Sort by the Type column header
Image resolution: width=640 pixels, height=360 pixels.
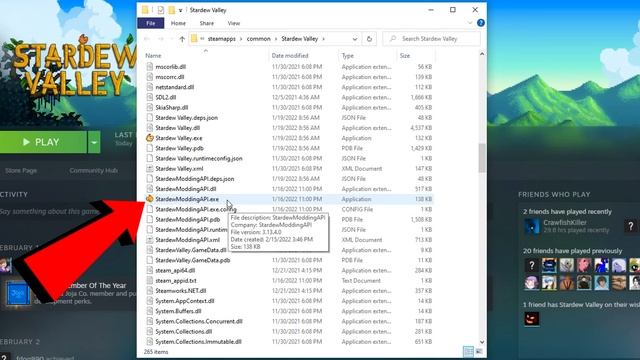click(x=347, y=56)
